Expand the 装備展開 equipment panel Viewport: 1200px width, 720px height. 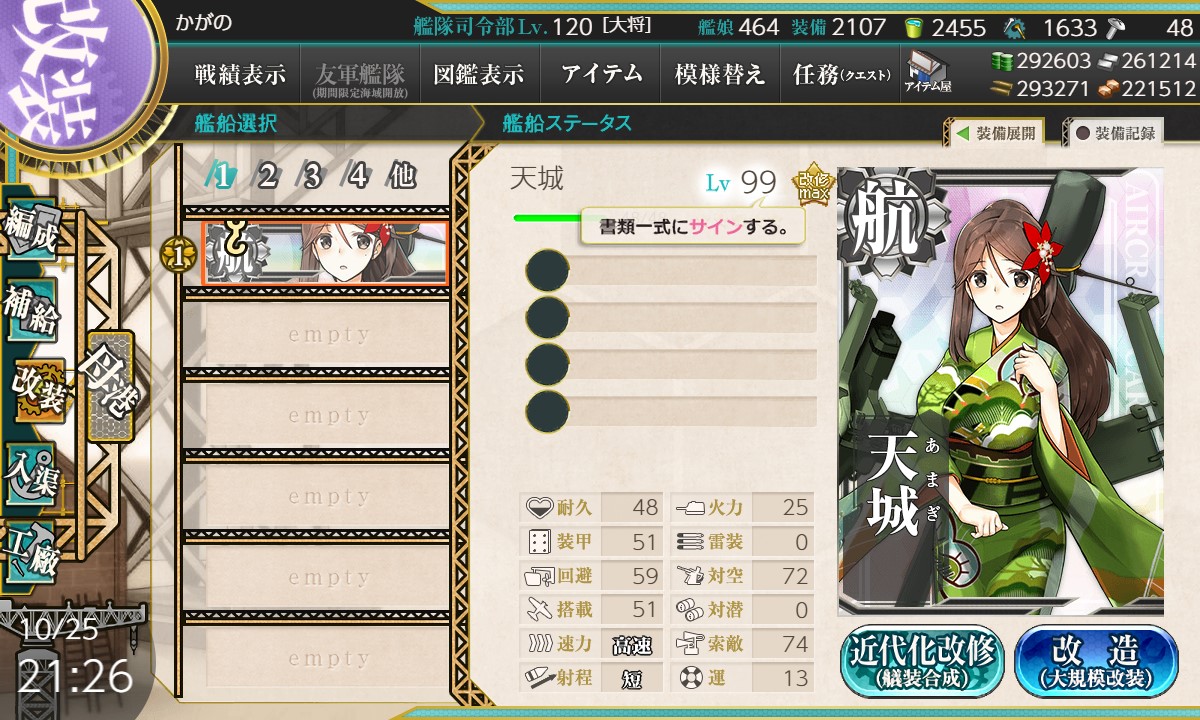(x=993, y=133)
